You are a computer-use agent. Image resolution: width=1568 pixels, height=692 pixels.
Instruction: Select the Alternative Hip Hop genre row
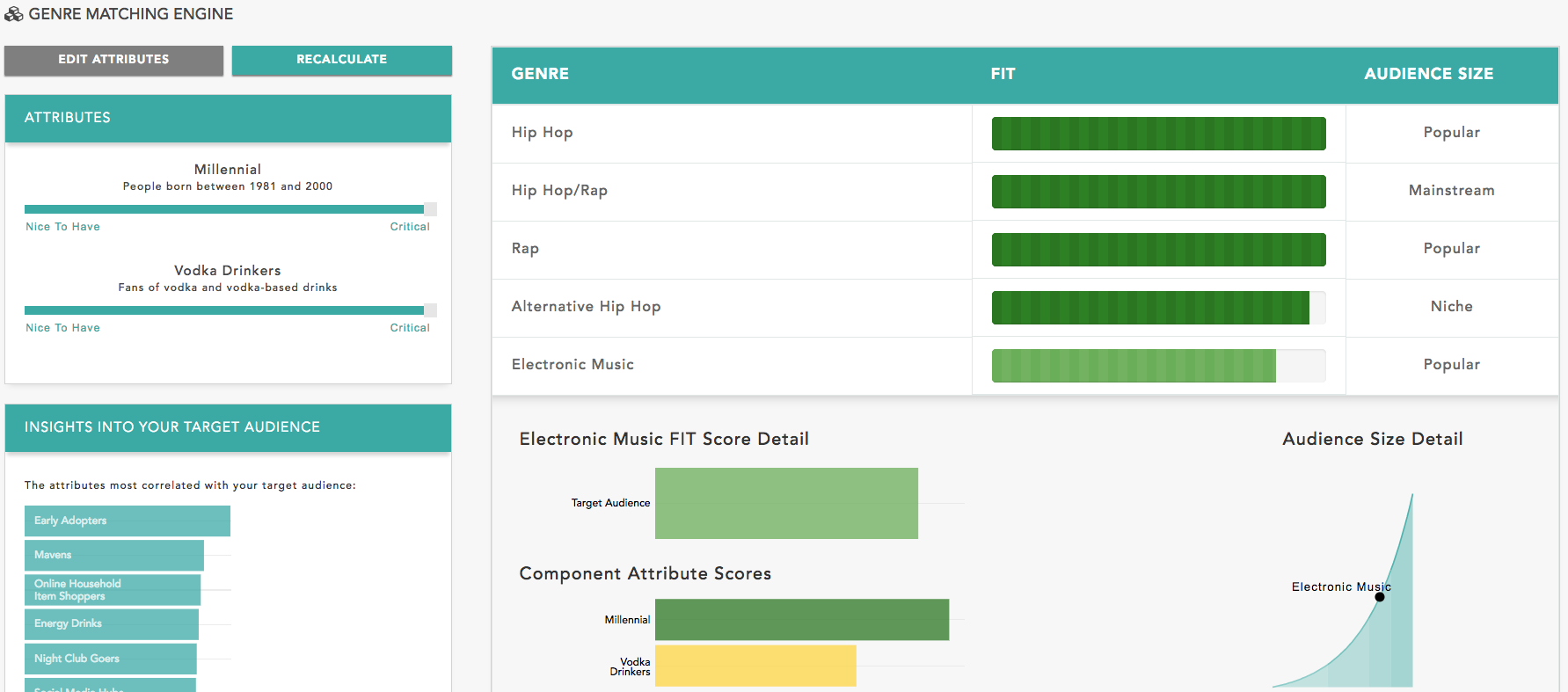coord(1025,308)
